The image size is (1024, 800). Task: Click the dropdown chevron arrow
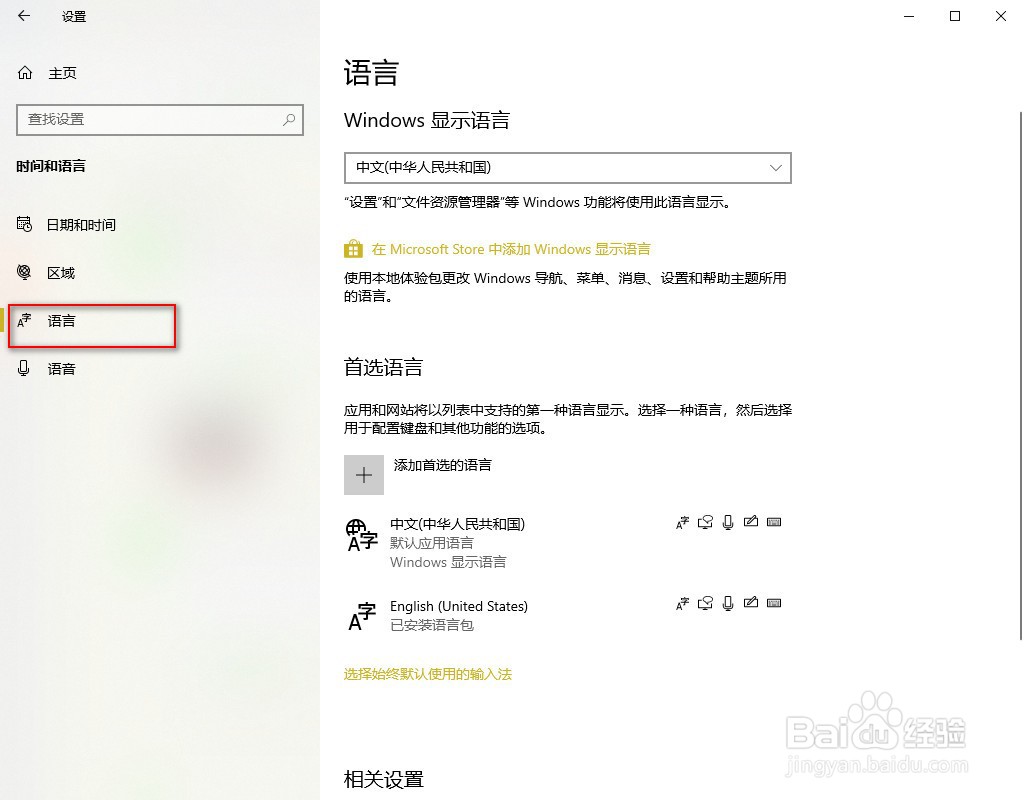tap(775, 168)
